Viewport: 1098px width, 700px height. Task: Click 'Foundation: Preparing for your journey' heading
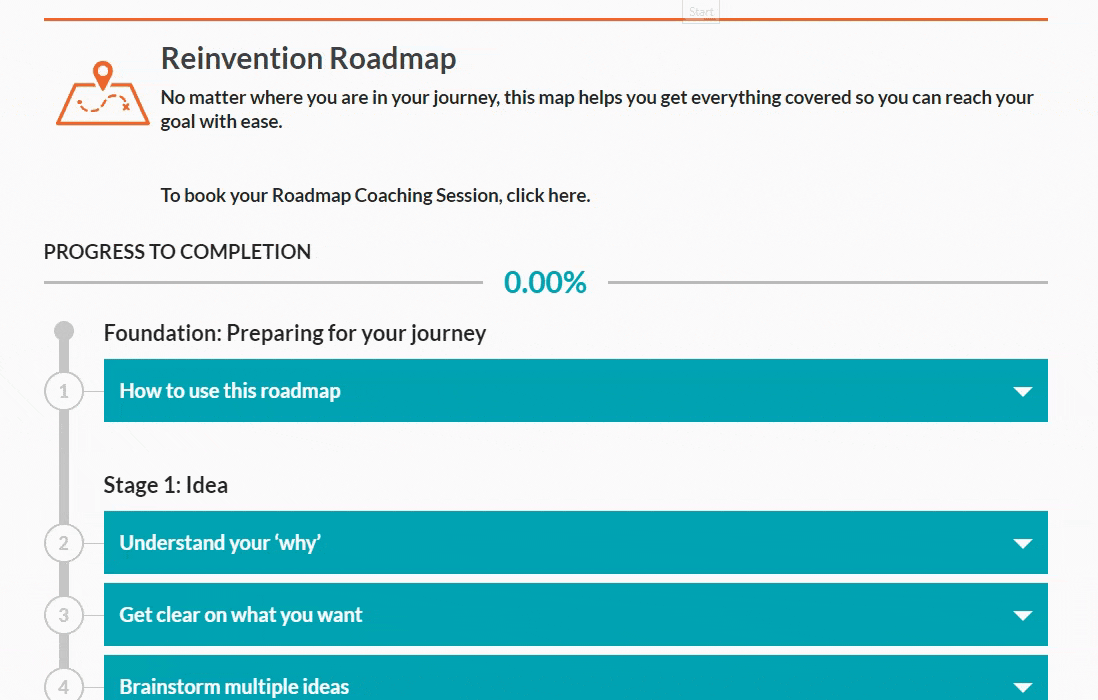point(295,333)
